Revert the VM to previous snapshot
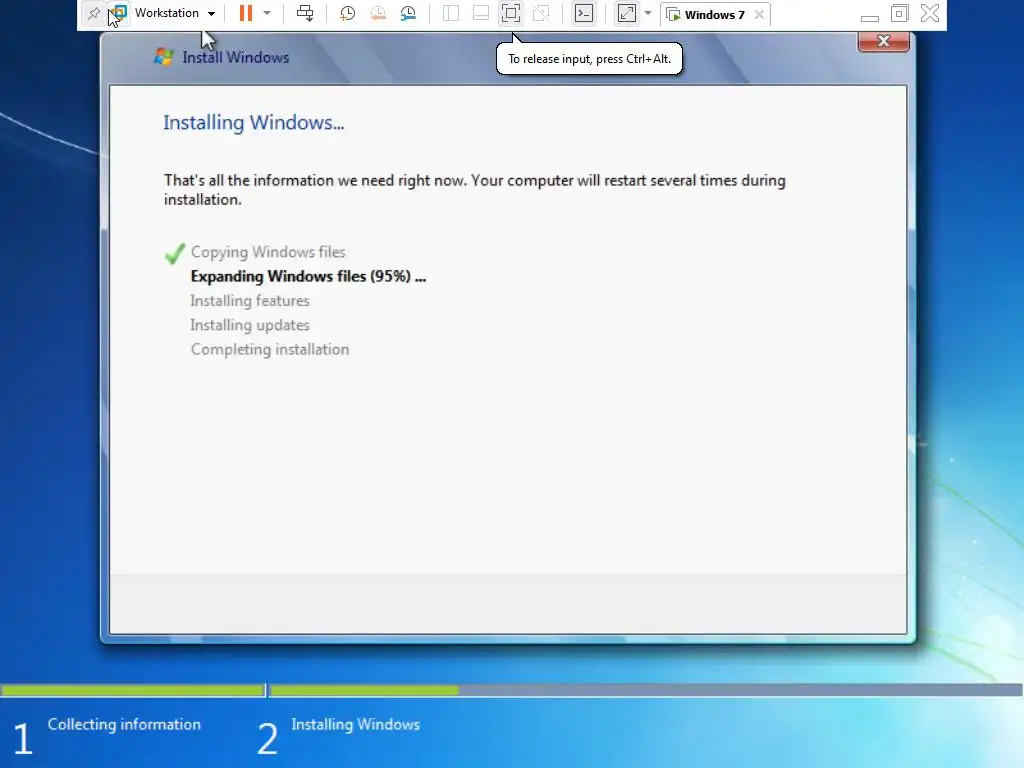1024x768 pixels. click(377, 13)
